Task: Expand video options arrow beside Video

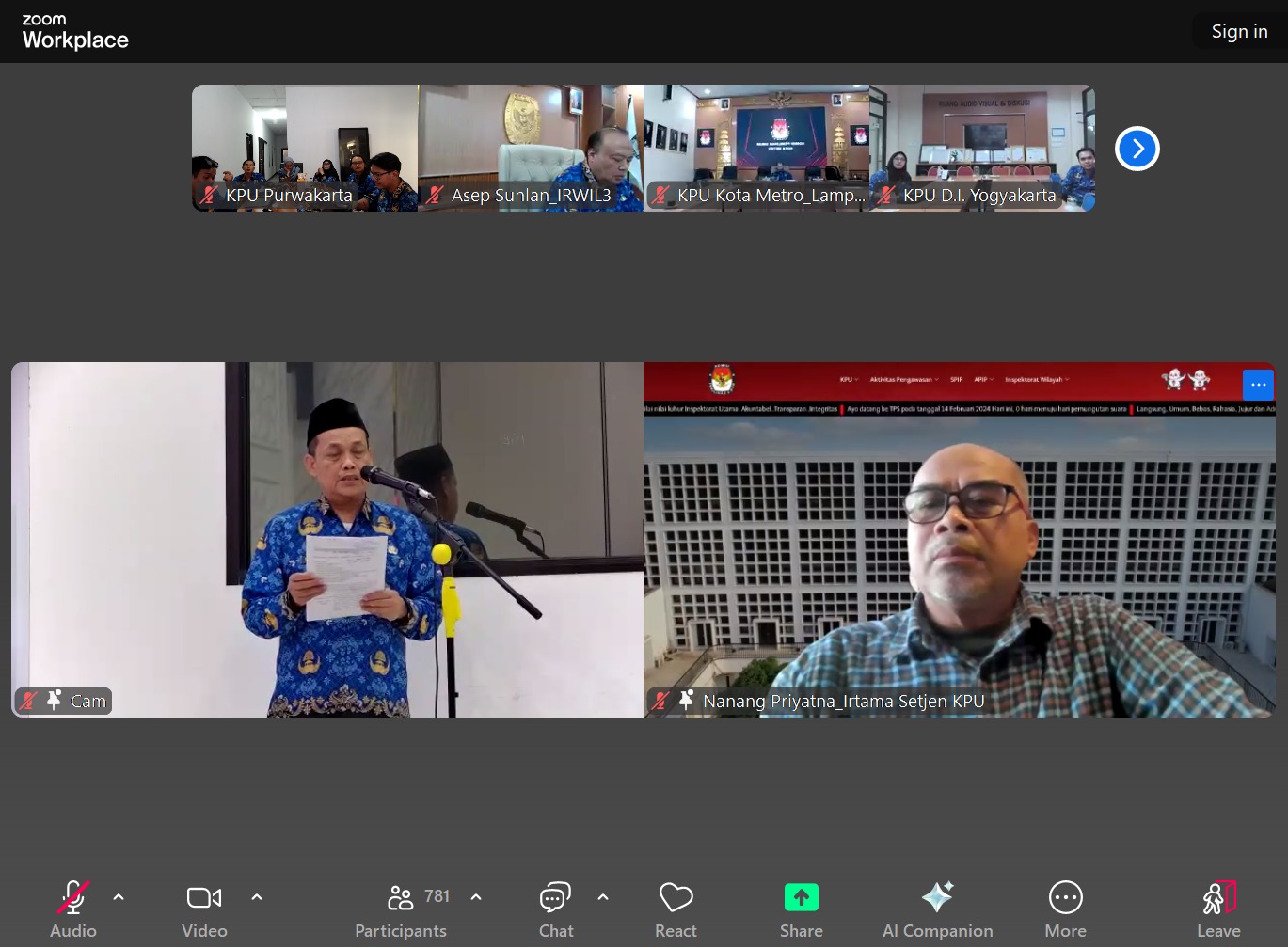Action: [x=257, y=897]
